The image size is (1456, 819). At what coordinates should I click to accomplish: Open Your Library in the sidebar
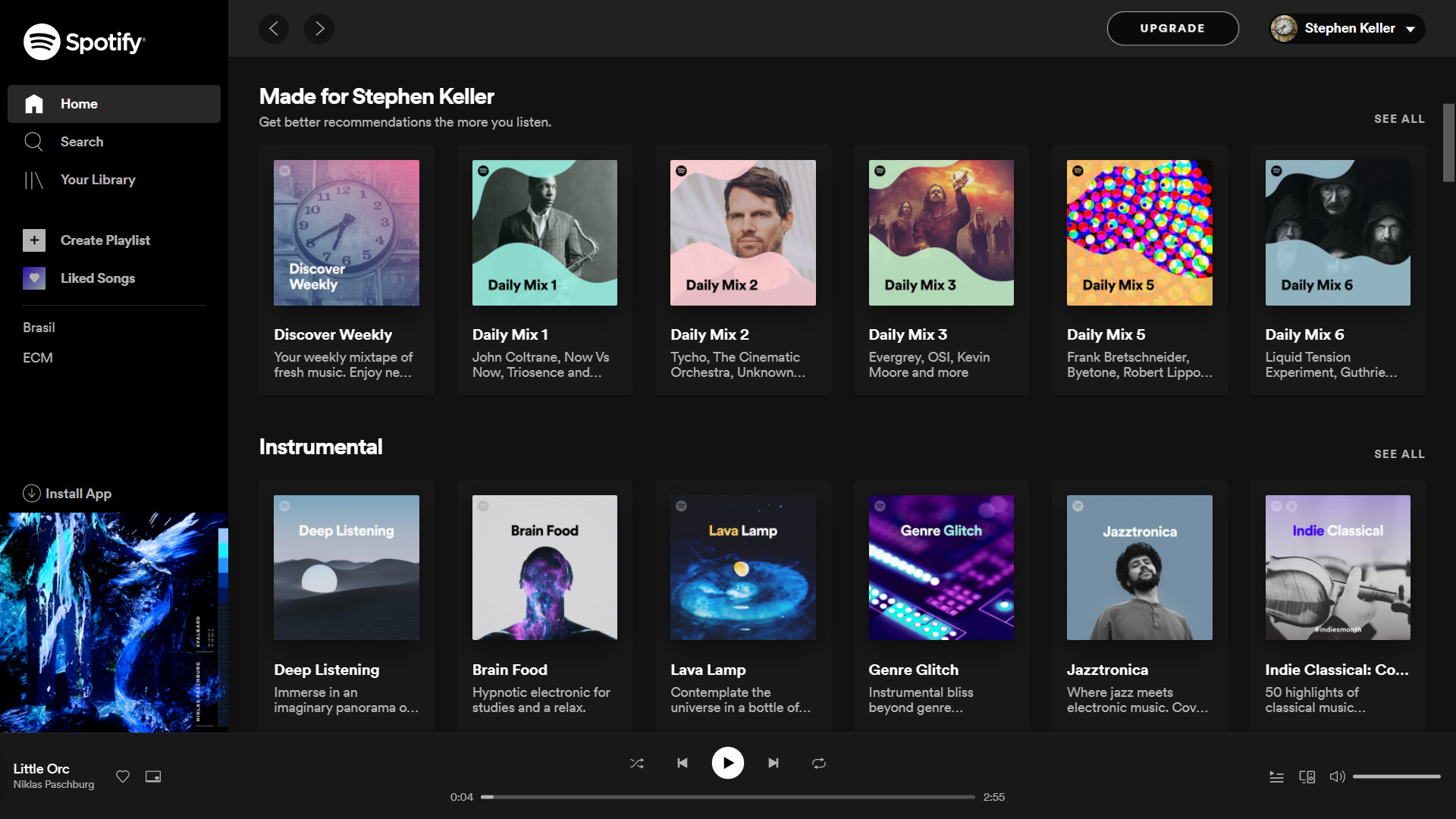click(x=97, y=180)
